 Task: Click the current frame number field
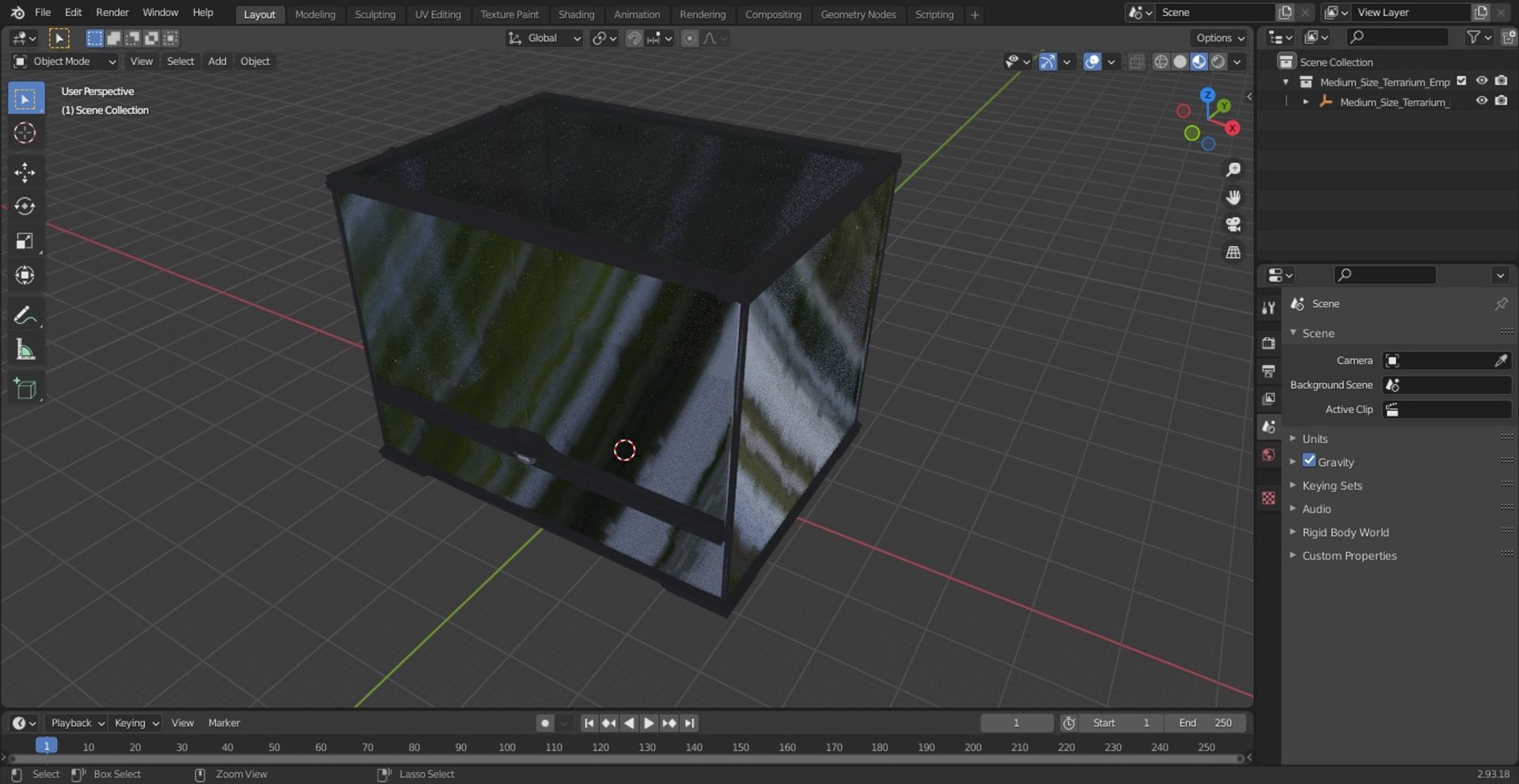click(x=1017, y=723)
